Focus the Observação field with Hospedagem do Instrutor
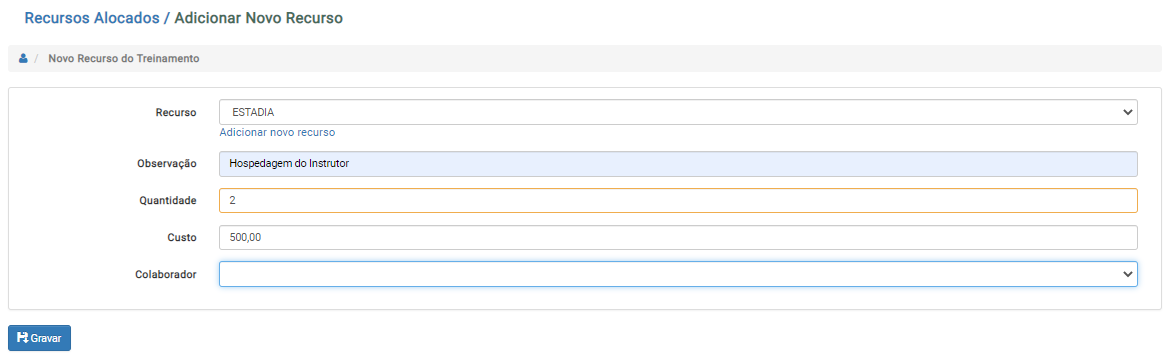Image resolution: width=1166 pixels, height=363 pixels. 678,164
